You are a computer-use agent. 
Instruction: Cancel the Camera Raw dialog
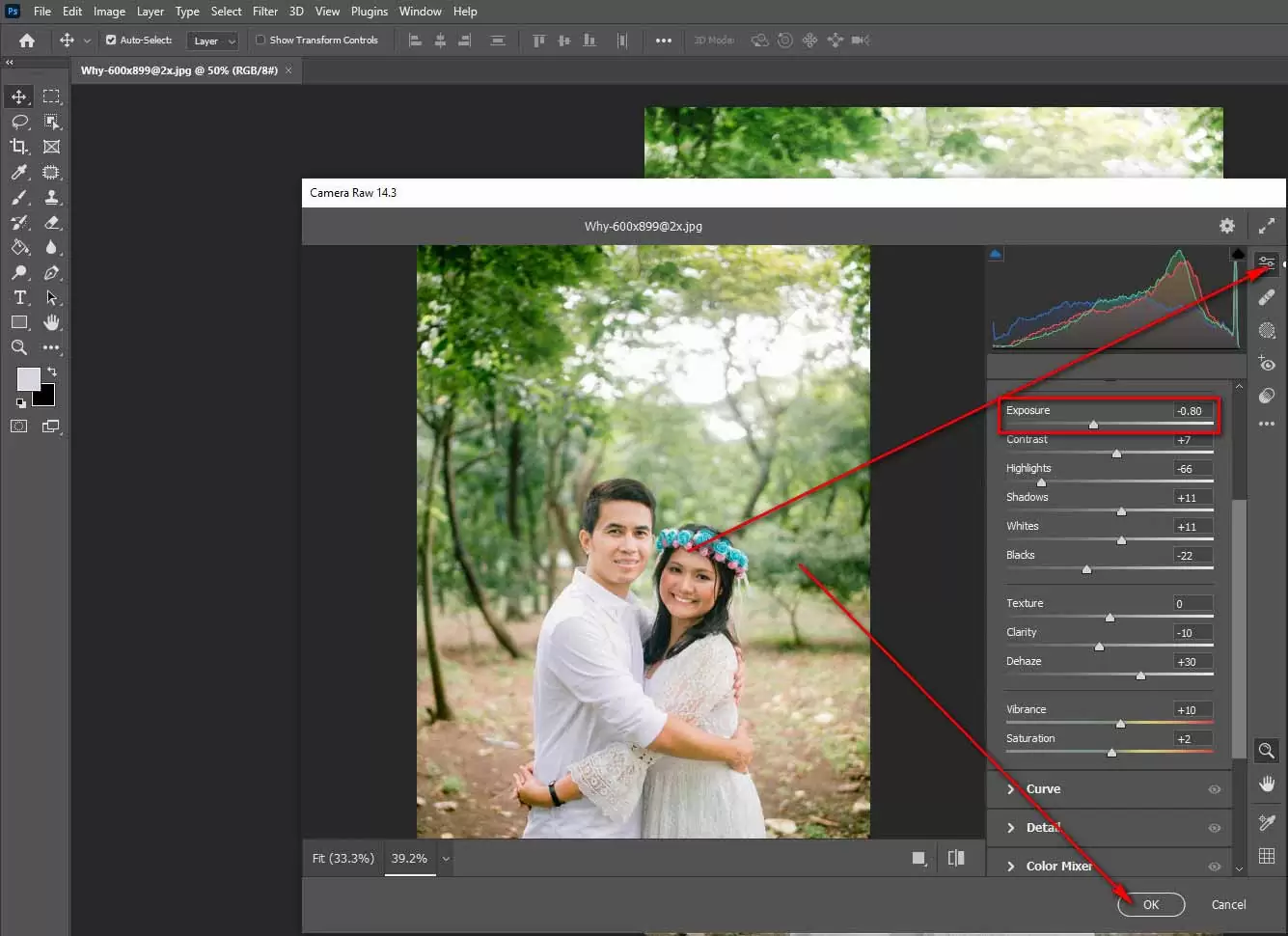1228,904
